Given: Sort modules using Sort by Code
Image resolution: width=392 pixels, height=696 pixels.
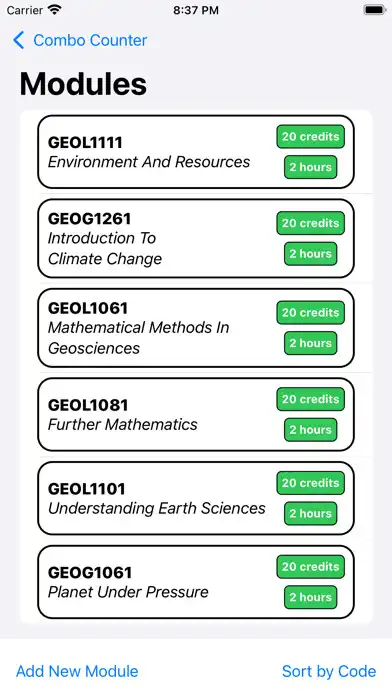Looking at the screenshot, I should tap(329, 671).
